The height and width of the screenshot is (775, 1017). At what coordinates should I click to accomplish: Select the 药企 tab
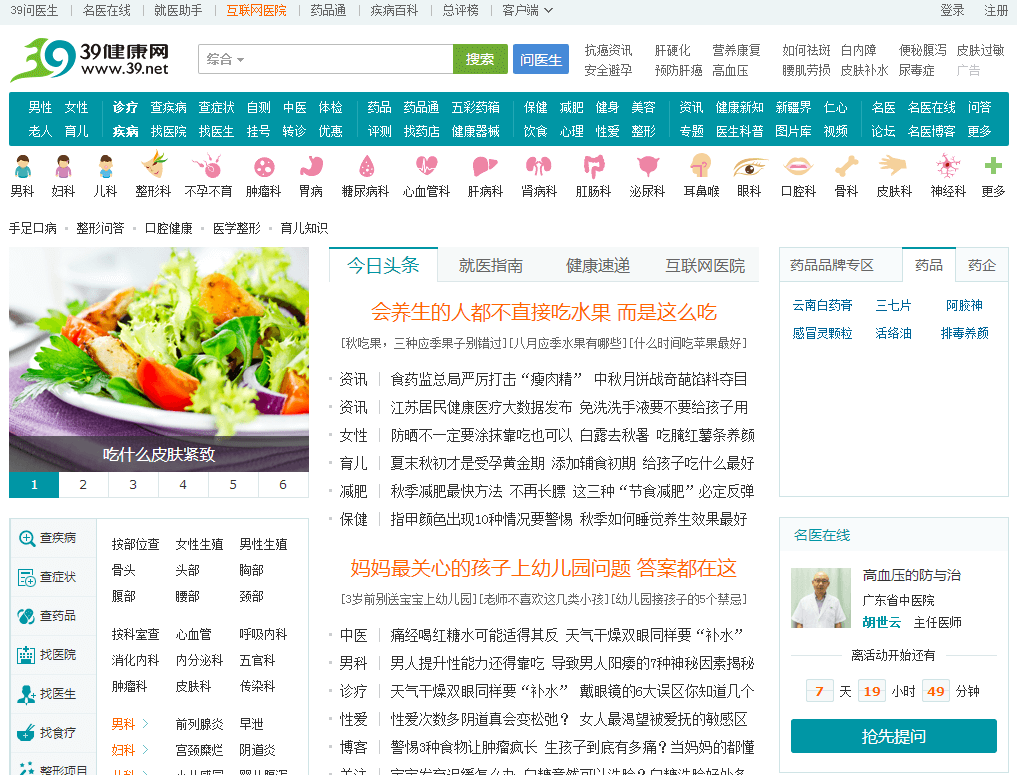click(x=982, y=266)
